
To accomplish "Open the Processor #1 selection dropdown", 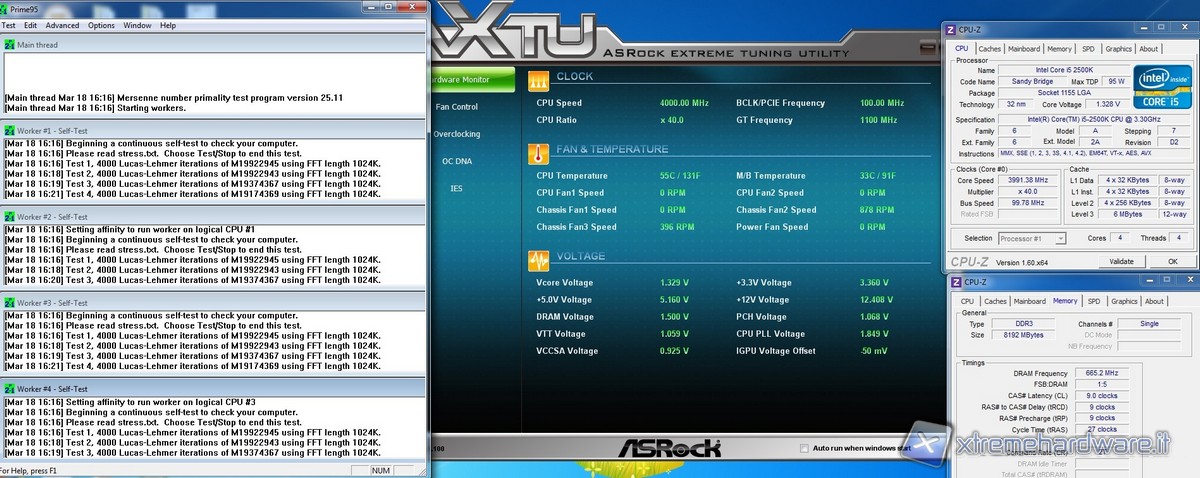I will coord(1032,238).
